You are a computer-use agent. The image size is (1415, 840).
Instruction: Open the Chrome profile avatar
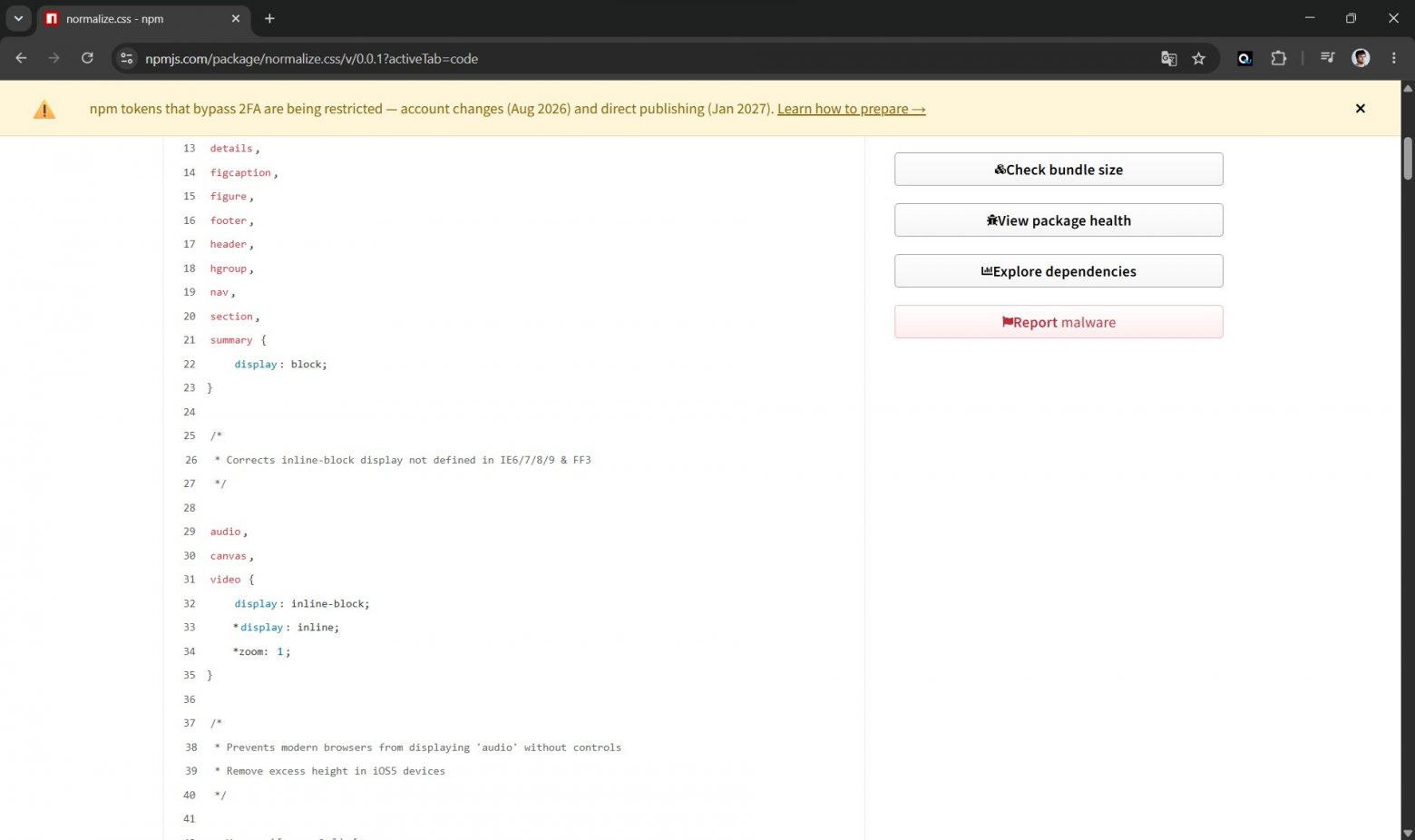click(1361, 58)
